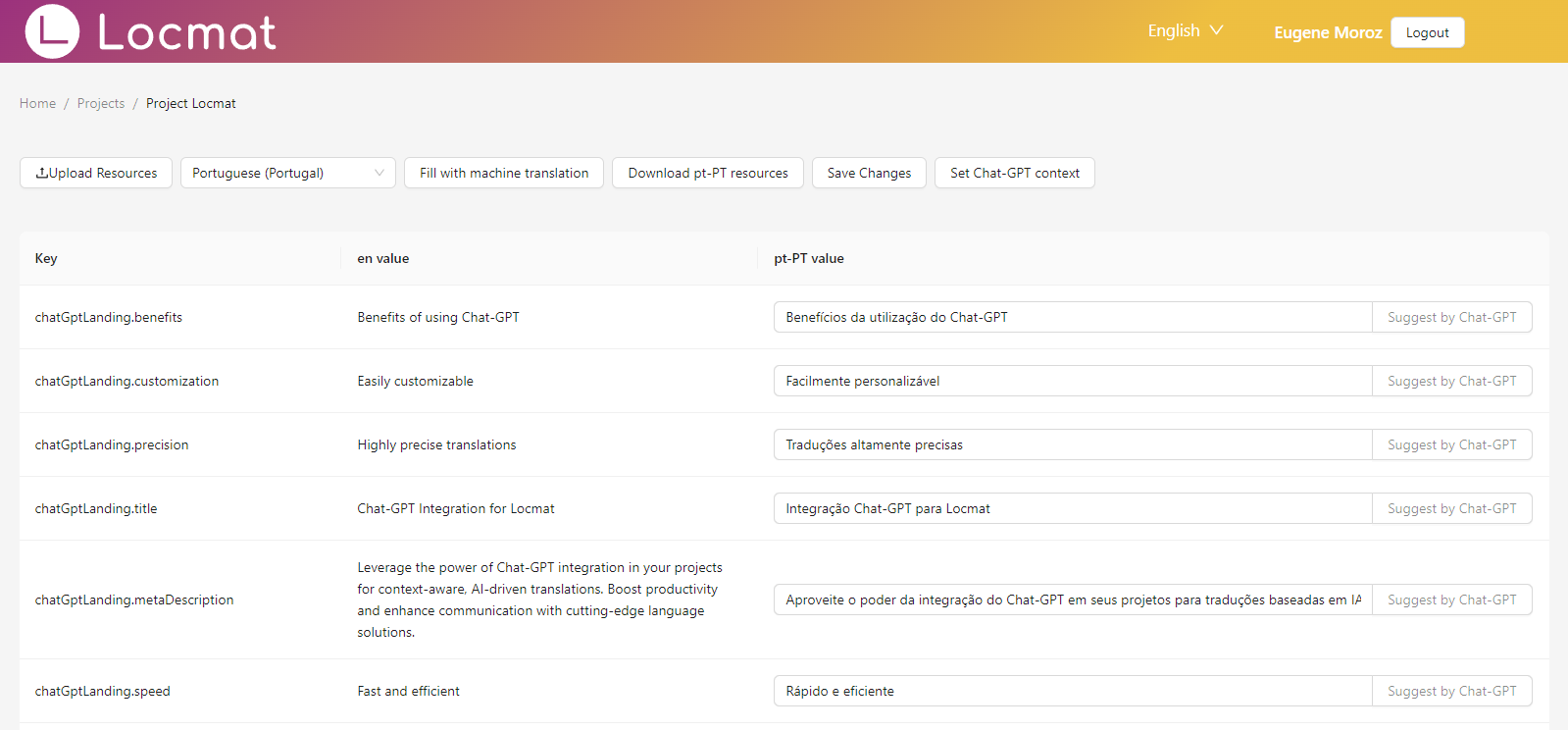Click Fill with machine translation

click(504, 173)
